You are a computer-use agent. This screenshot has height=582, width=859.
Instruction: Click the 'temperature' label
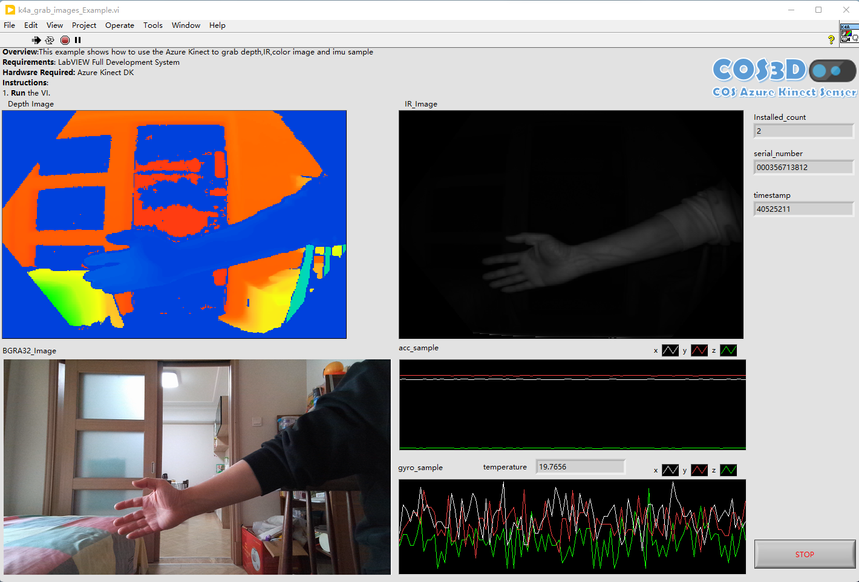[x=505, y=467]
